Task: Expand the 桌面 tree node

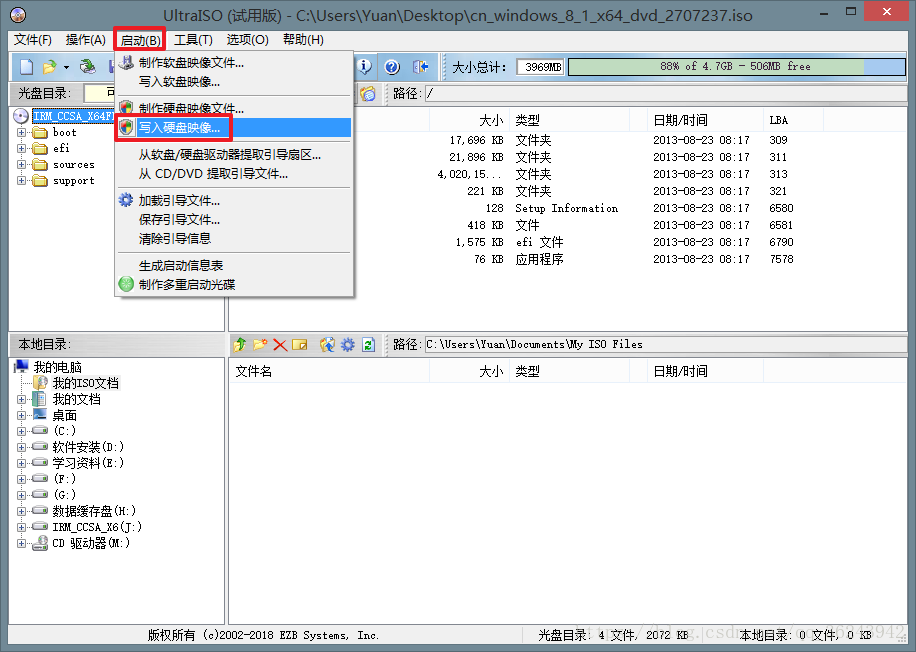Action: [x=22, y=415]
